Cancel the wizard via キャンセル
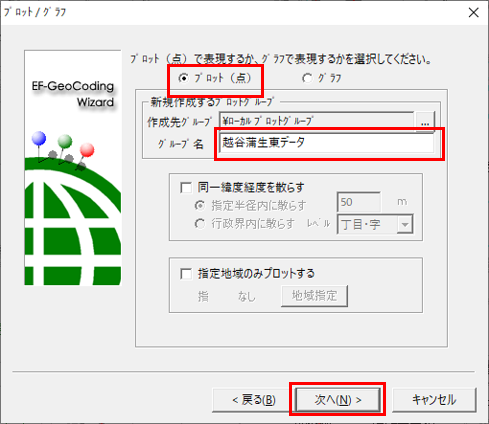The height and width of the screenshot is (424, 489). pyautogui.click(x=434, y=400)
